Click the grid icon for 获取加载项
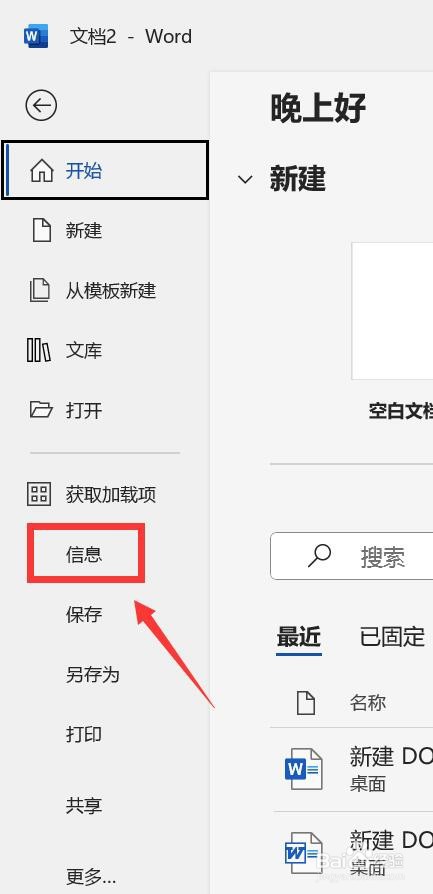Image resolution: width=433 pixels, height=894 pixels. [x=39, y=494]
